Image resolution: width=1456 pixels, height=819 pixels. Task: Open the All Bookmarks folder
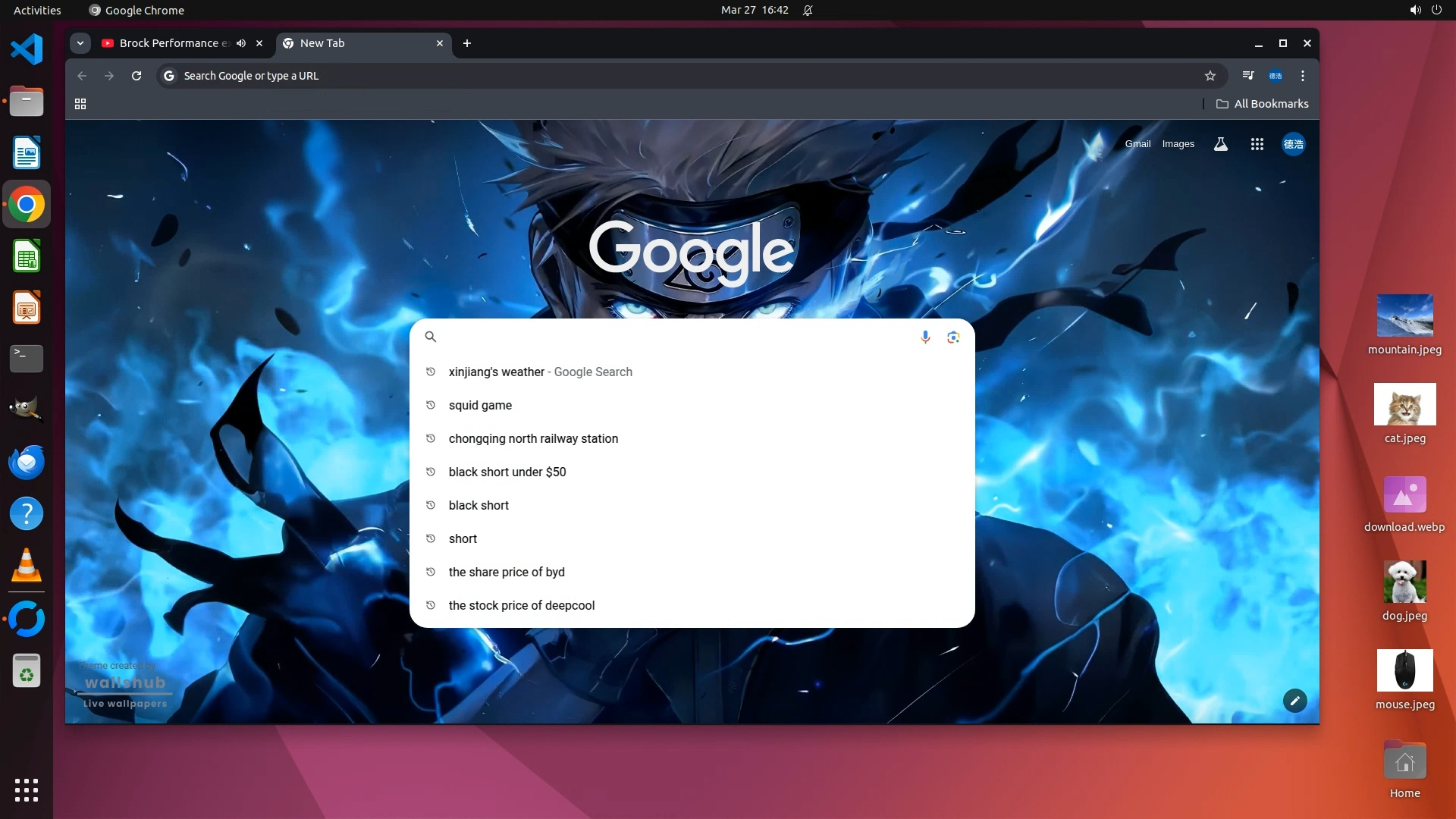(x=1263, y=104)
